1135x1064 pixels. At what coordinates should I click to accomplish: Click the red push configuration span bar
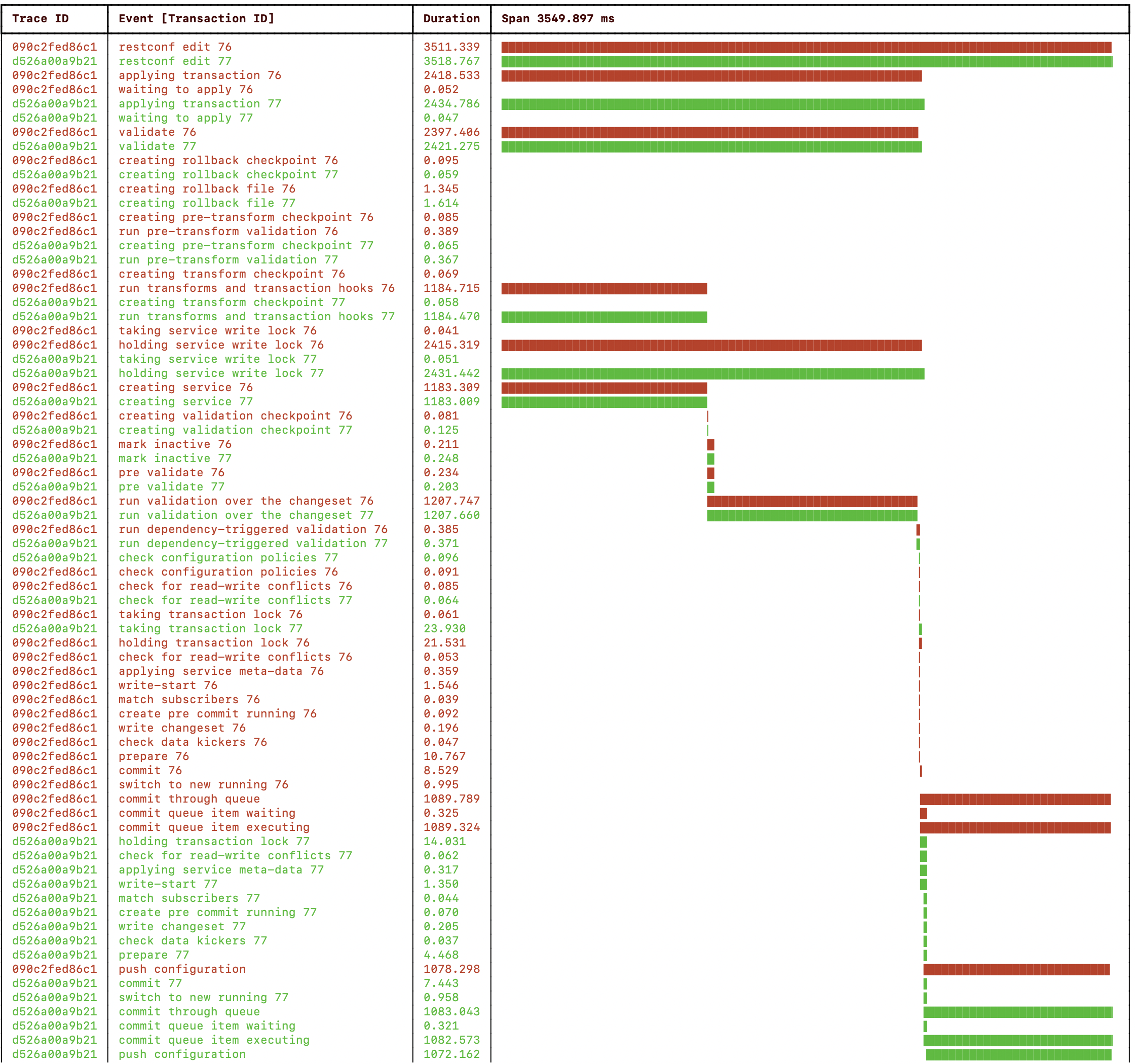coord(1016,970)
